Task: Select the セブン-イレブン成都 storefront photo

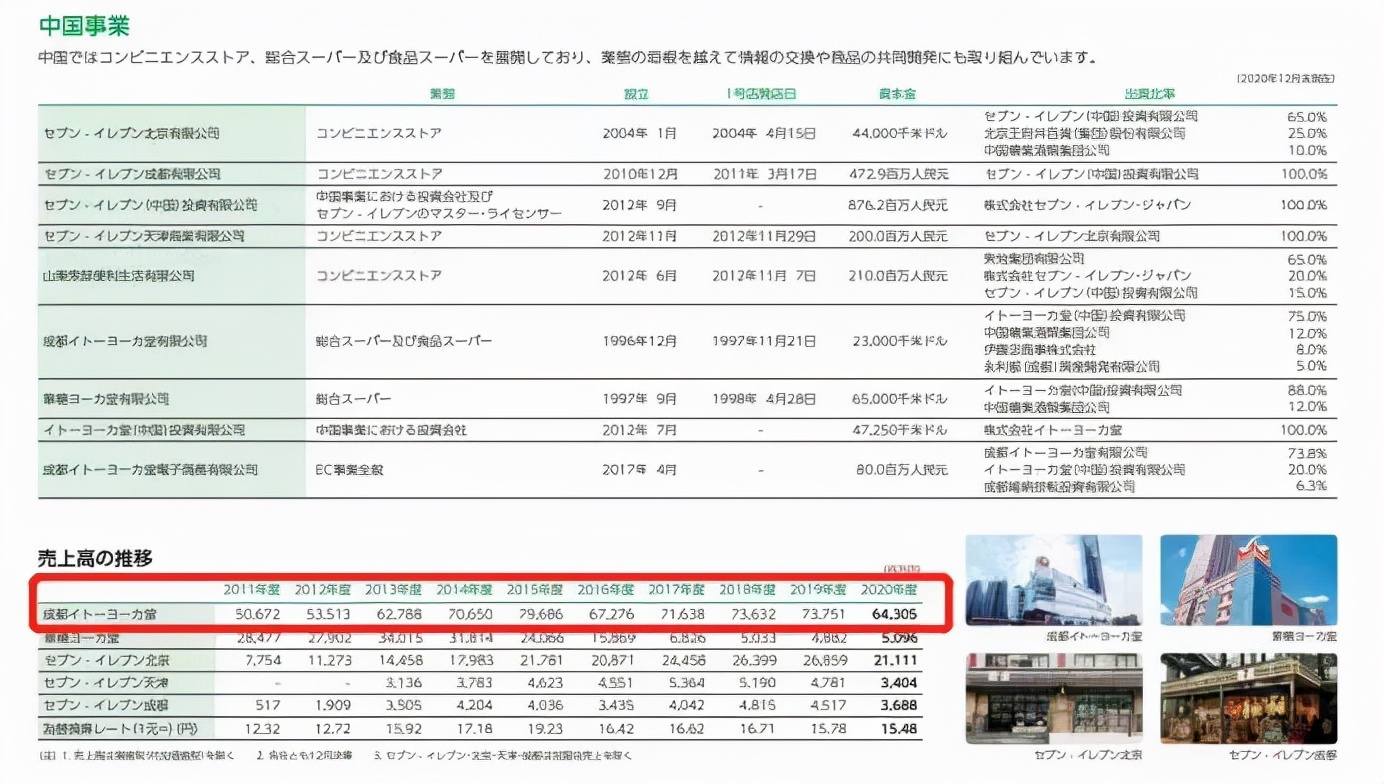Action: pos(1249,699)
